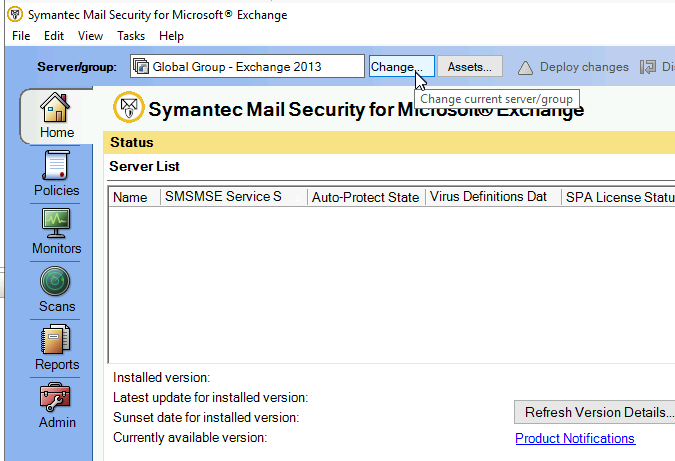Viewport: 675px width, 461px height.
Task: Open the Reports section
Action: click(x=56, y=348)
